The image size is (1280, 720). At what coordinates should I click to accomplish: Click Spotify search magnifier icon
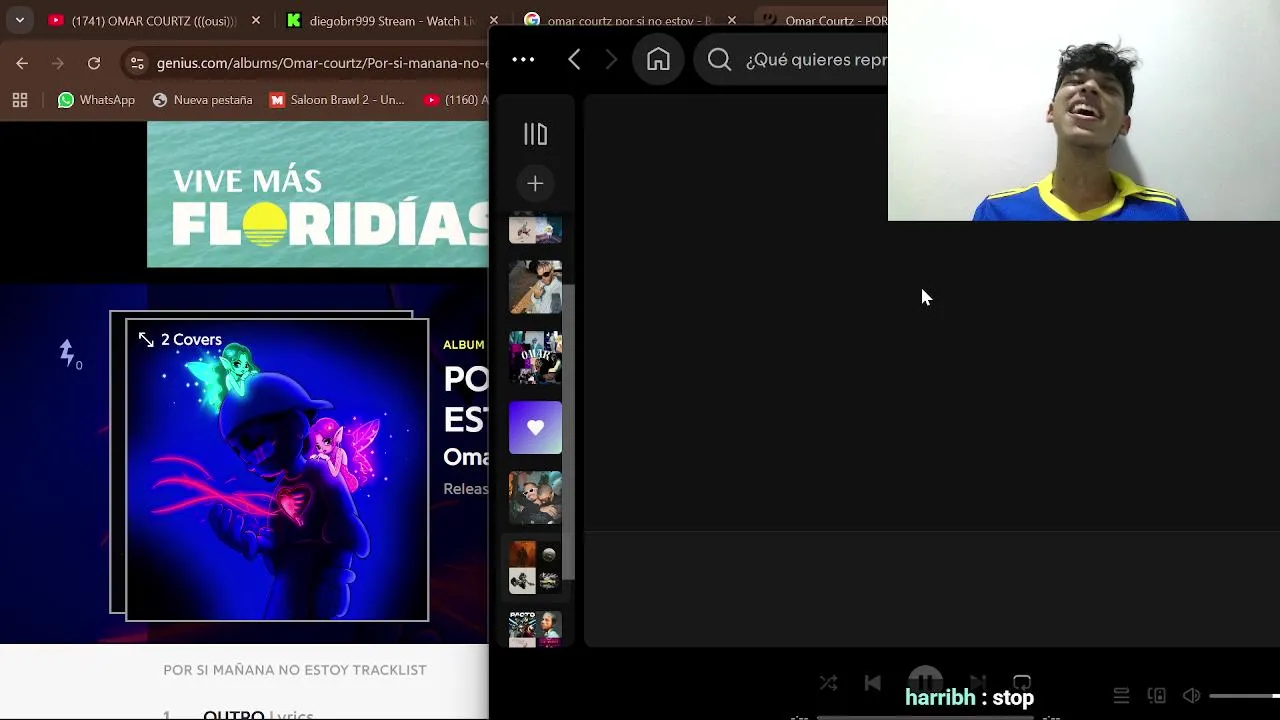coord(719,60)
